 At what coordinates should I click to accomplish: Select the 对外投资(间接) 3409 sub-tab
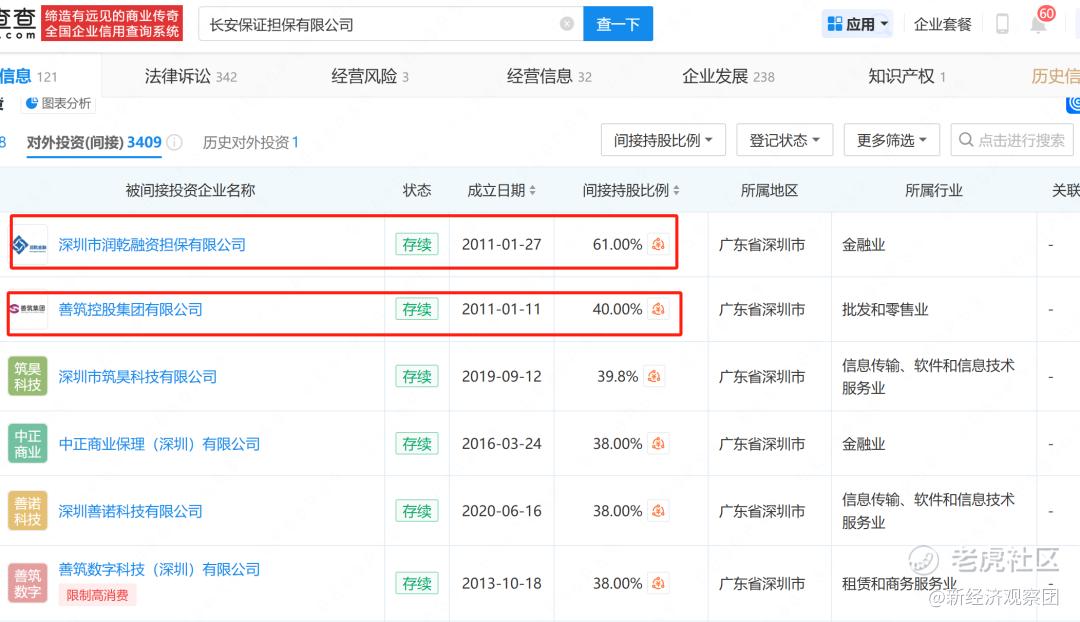(94, 143)
